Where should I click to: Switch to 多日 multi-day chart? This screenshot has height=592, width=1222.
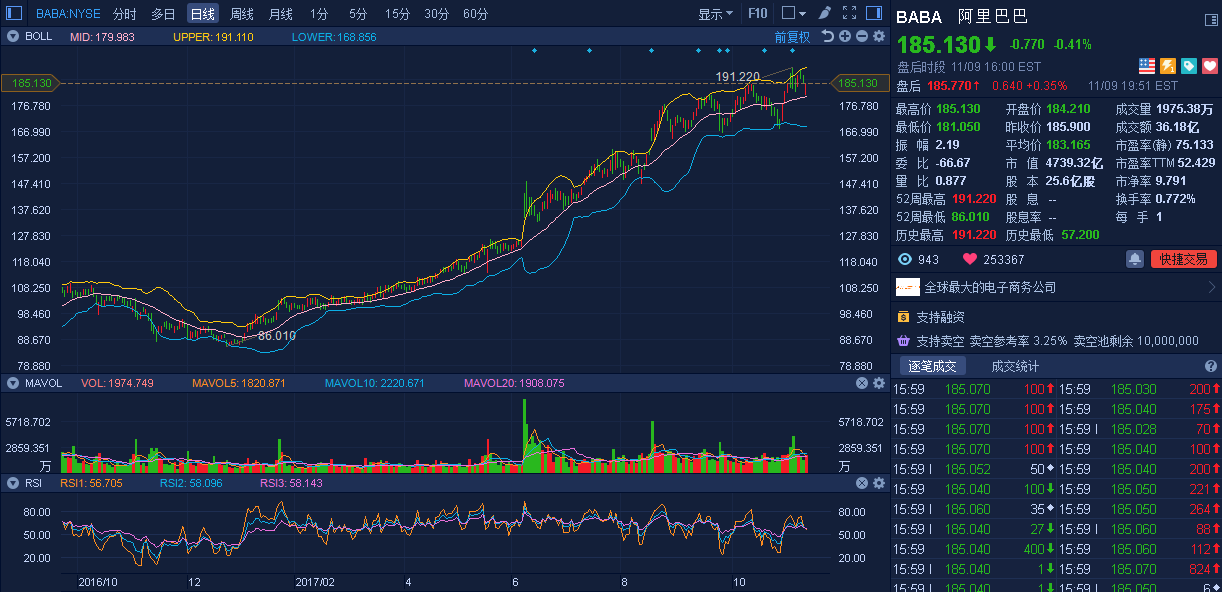tap(163, 14)
